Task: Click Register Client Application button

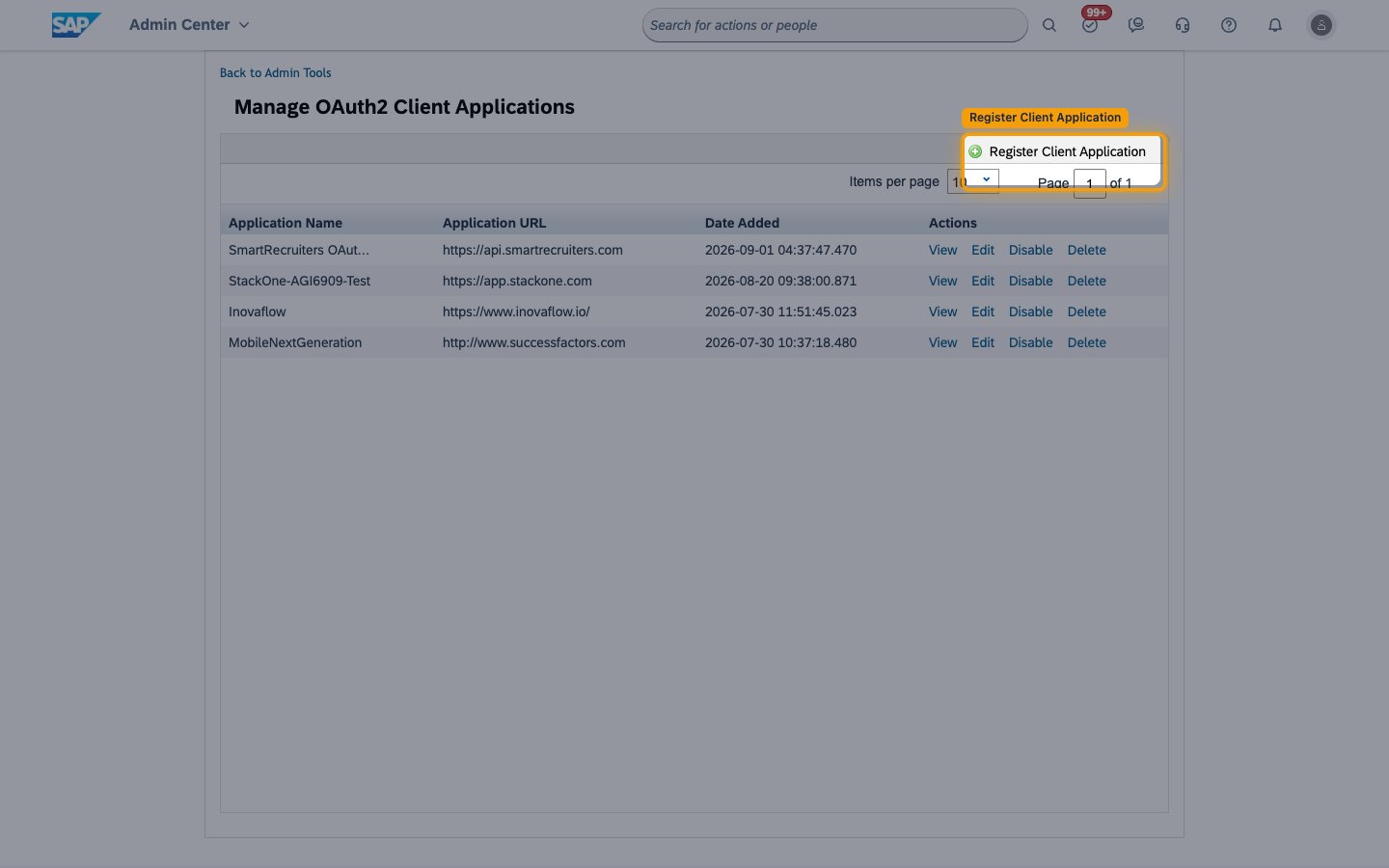Action: pos(1058,151)
